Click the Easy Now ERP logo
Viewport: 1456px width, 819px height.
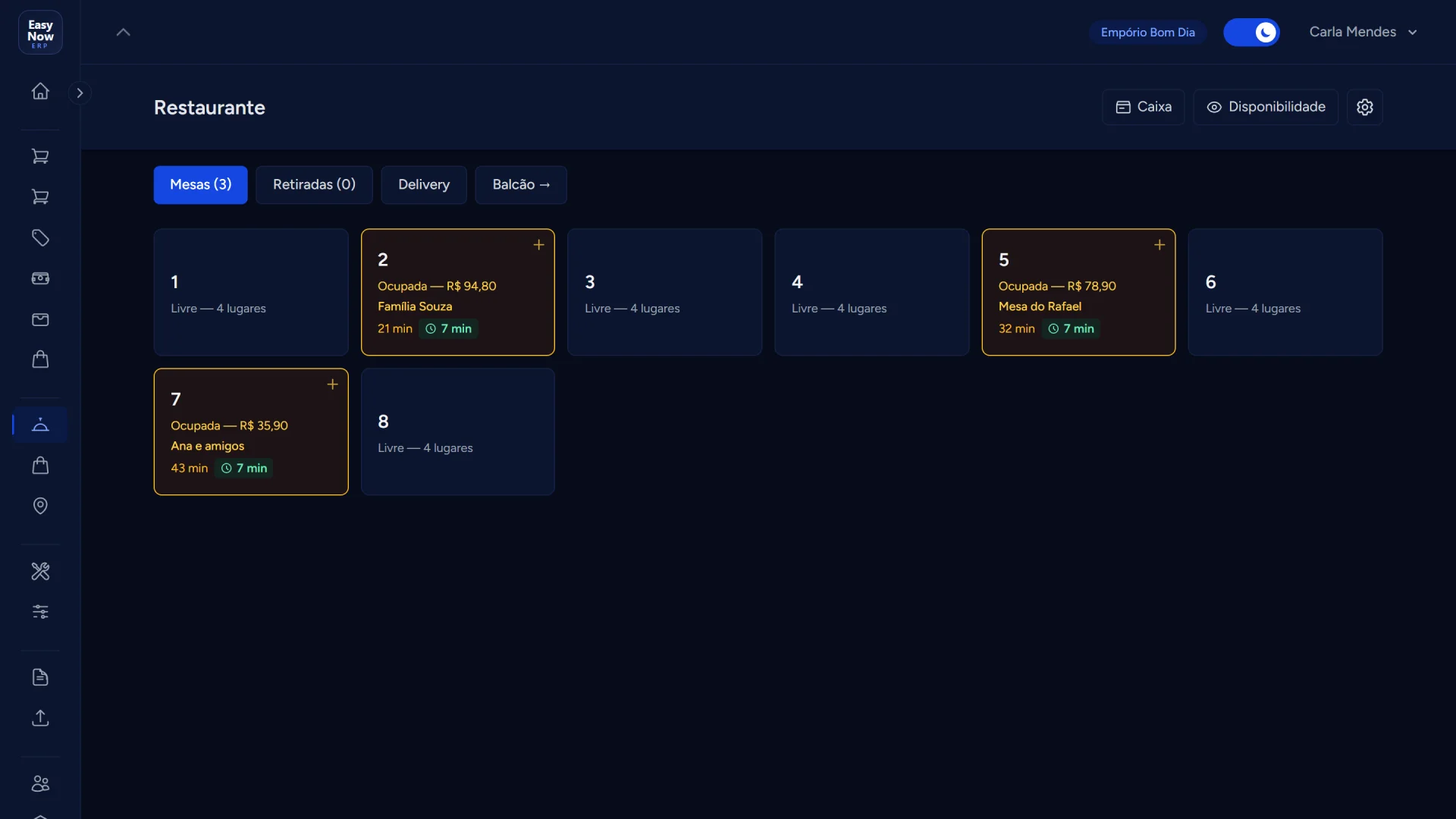point(40,33)
